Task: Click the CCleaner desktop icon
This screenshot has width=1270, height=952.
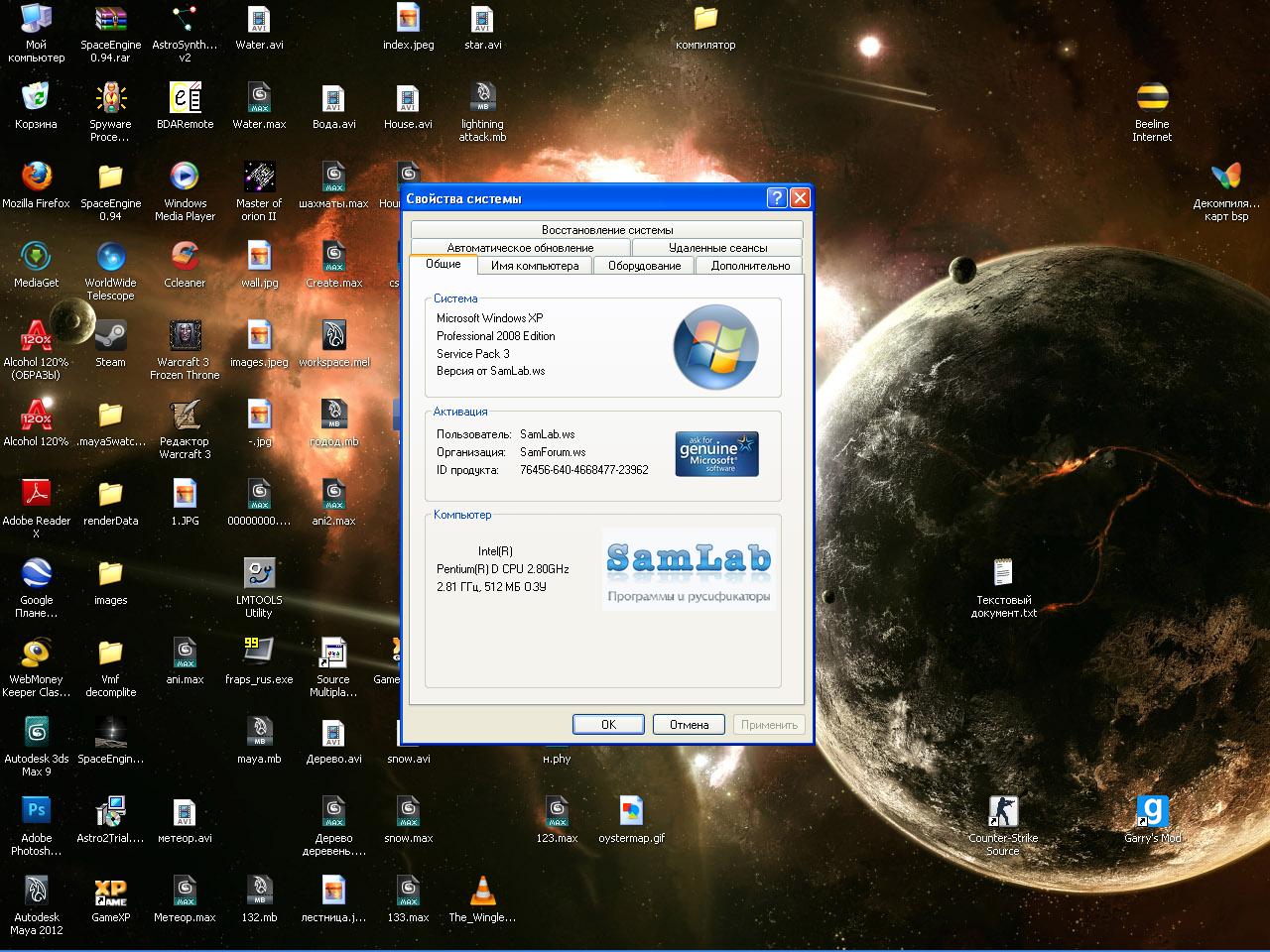Action: click(185, 256)
